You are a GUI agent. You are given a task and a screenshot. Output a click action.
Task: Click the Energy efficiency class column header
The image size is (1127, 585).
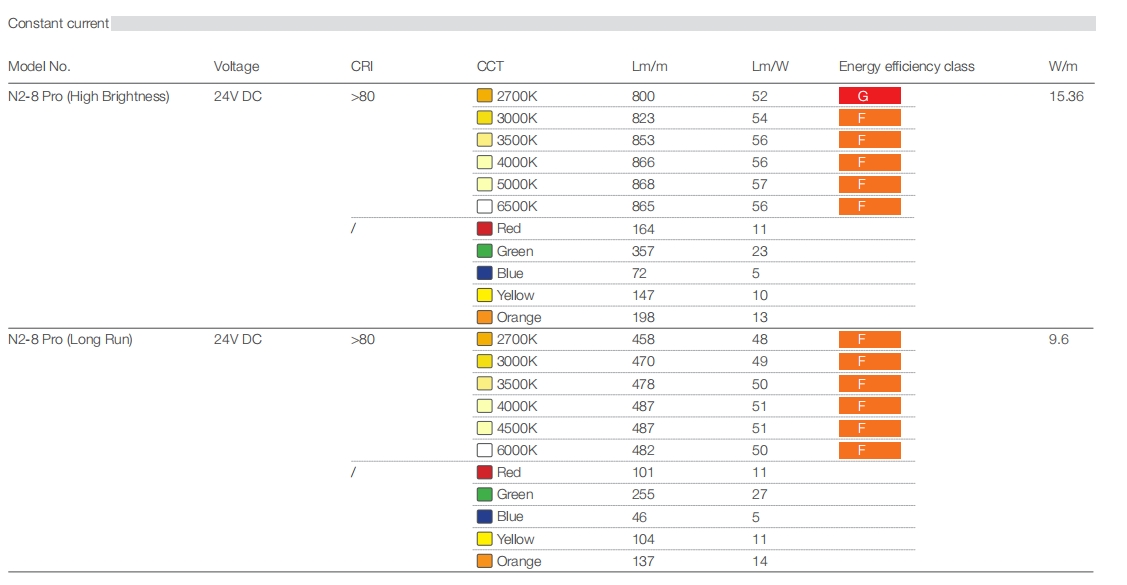(906, 67)
